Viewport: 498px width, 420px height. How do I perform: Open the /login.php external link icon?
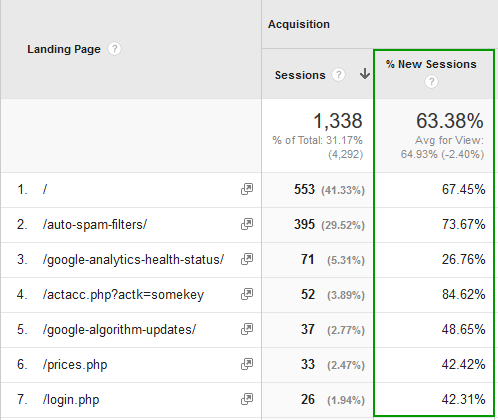[x=247, y=399]
